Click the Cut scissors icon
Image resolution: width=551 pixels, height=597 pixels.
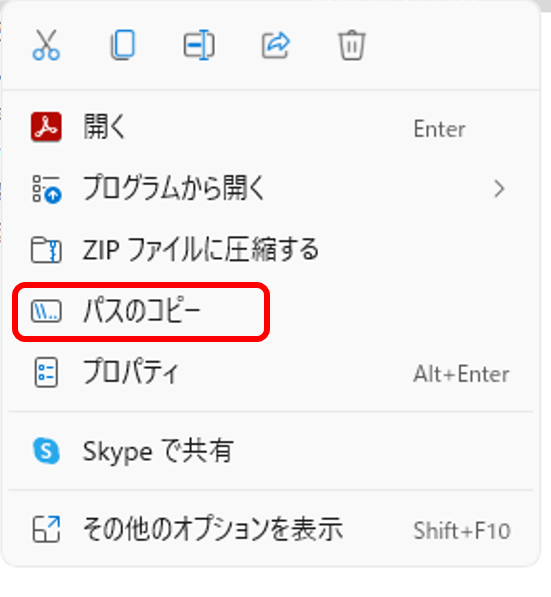[x=46, y=45]
